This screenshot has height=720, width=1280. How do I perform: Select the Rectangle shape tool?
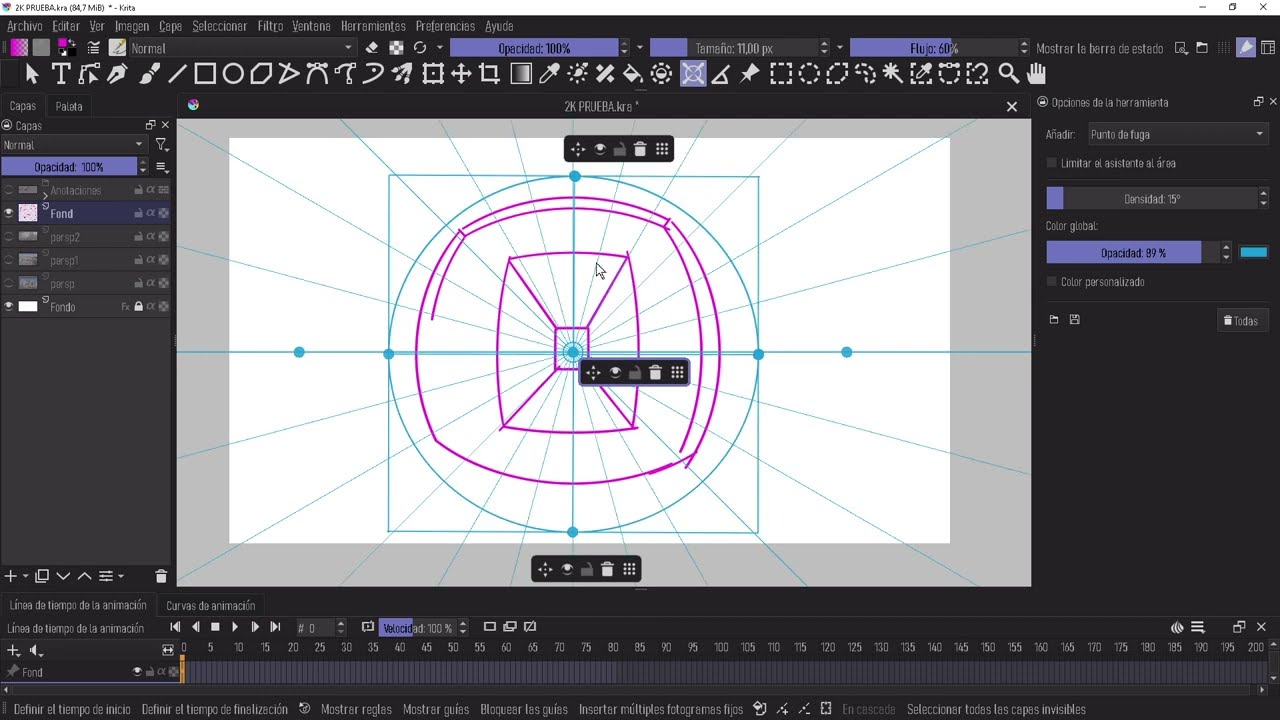point(205,73)
